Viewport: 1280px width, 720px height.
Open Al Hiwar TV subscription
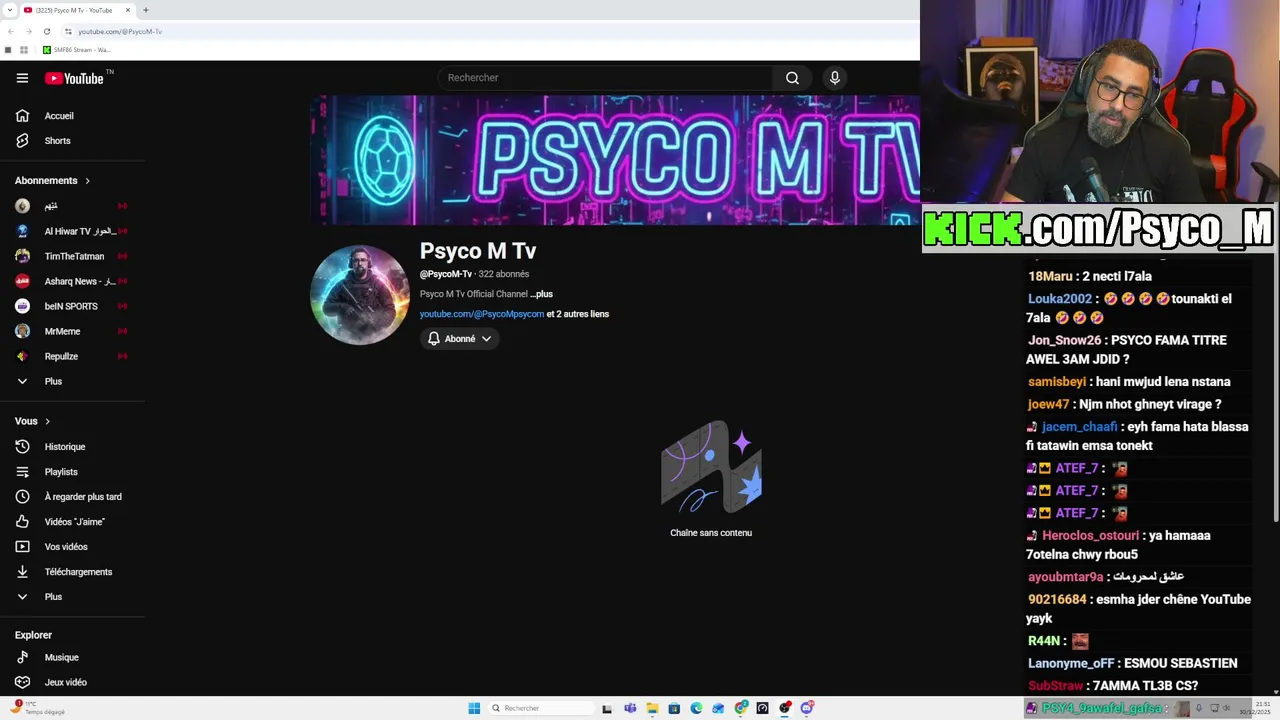(x=72, y=231)
